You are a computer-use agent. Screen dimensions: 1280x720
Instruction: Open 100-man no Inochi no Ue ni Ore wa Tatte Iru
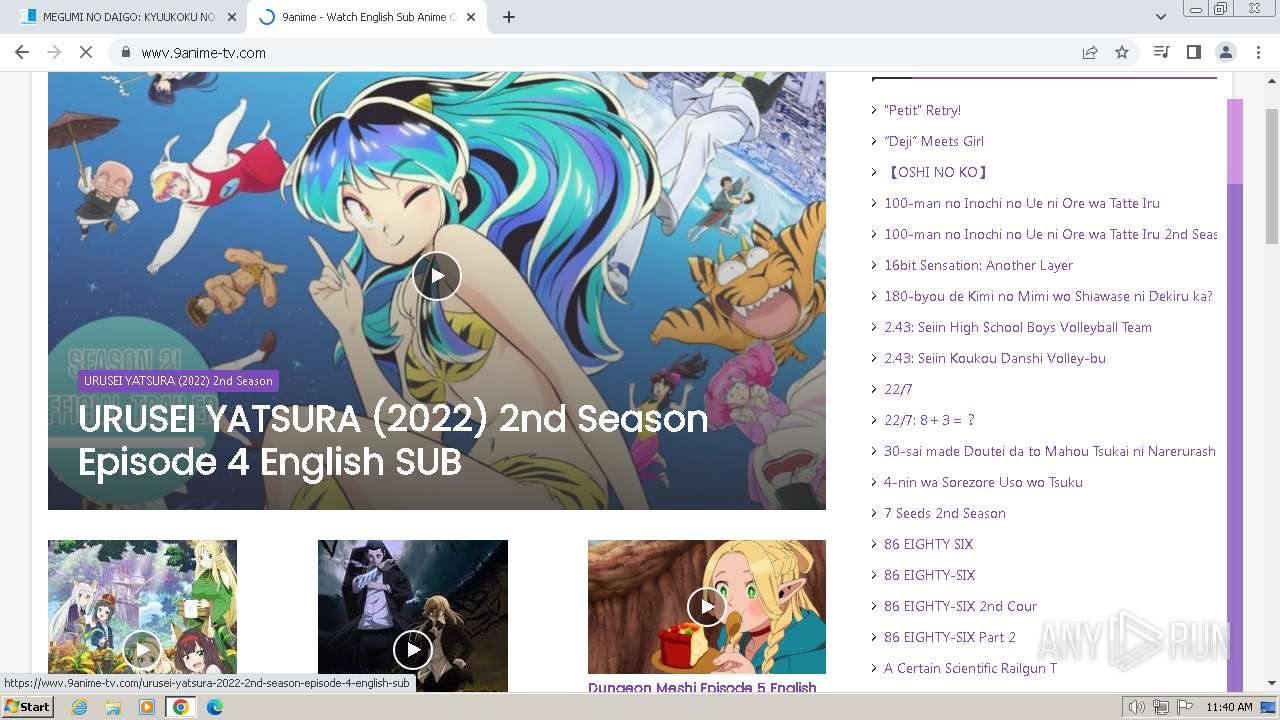[x=1022, y=203]
